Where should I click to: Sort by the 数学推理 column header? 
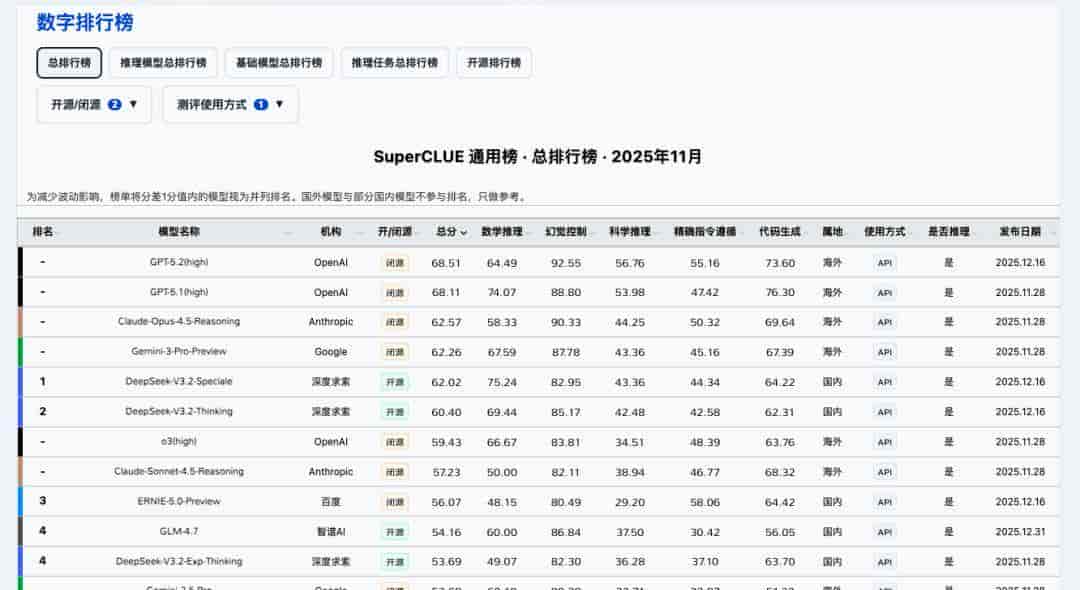502,232
